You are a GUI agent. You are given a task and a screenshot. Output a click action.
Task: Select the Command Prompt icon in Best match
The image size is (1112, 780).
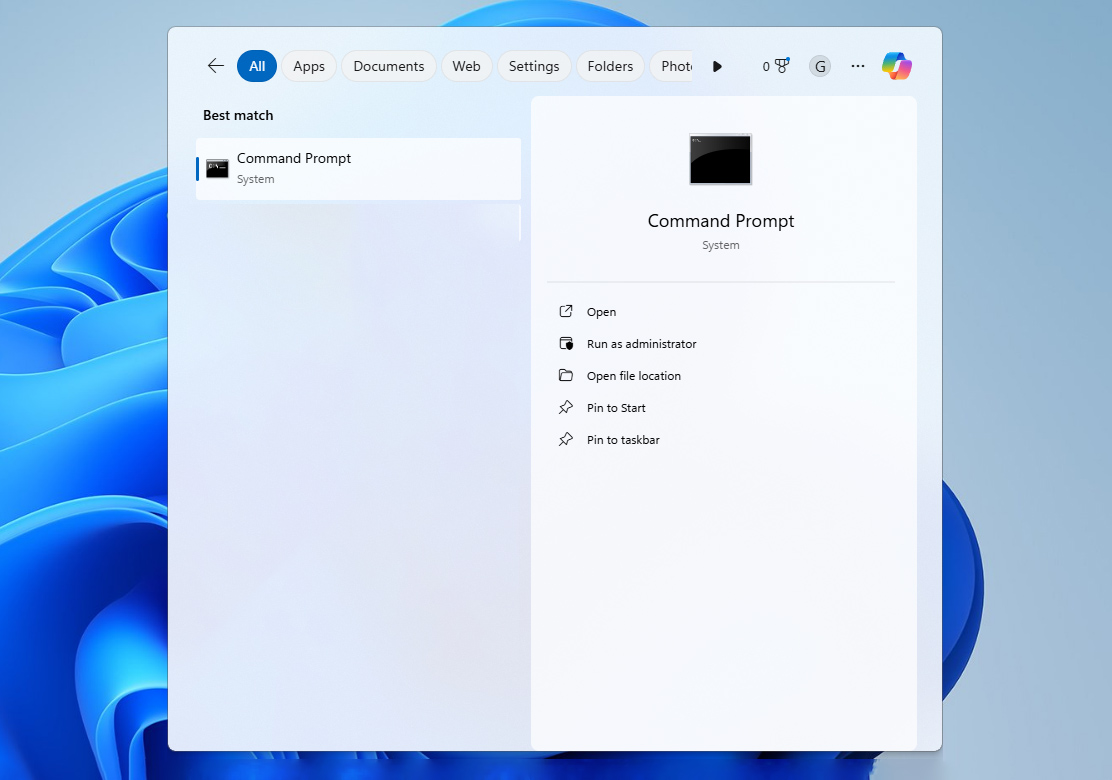point(217,168)
